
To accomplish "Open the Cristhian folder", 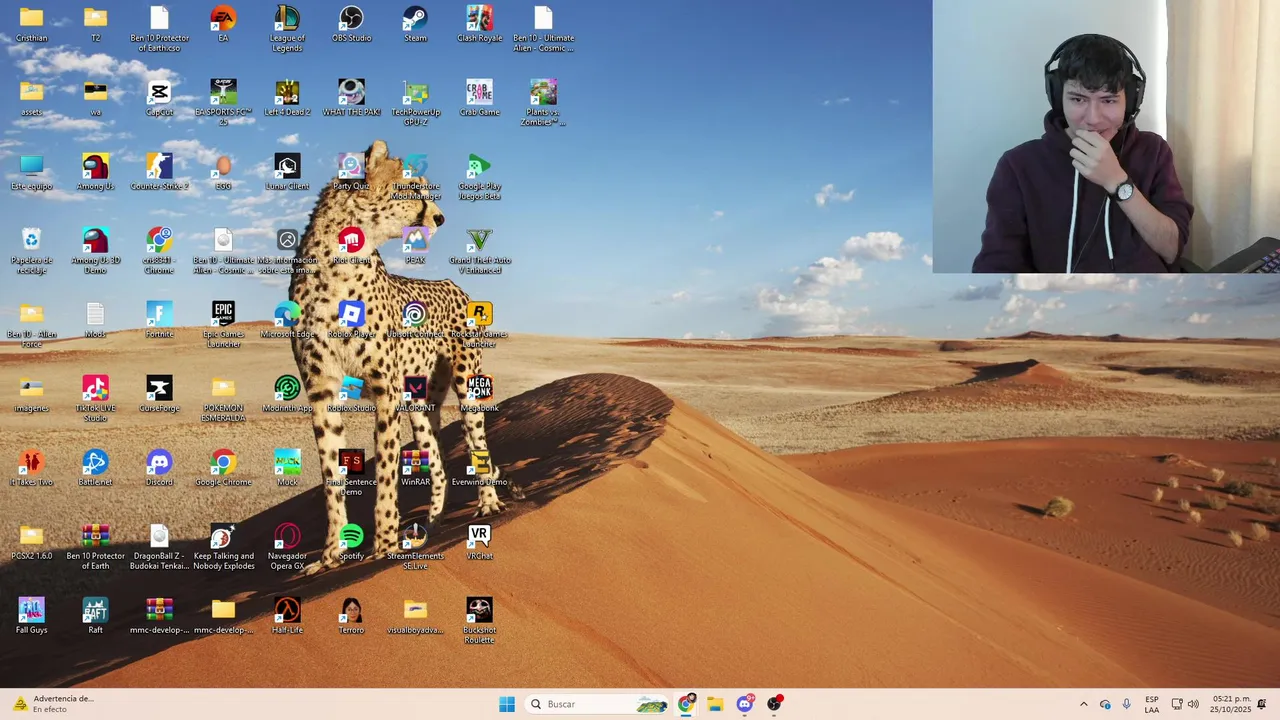I will point(31,24).
